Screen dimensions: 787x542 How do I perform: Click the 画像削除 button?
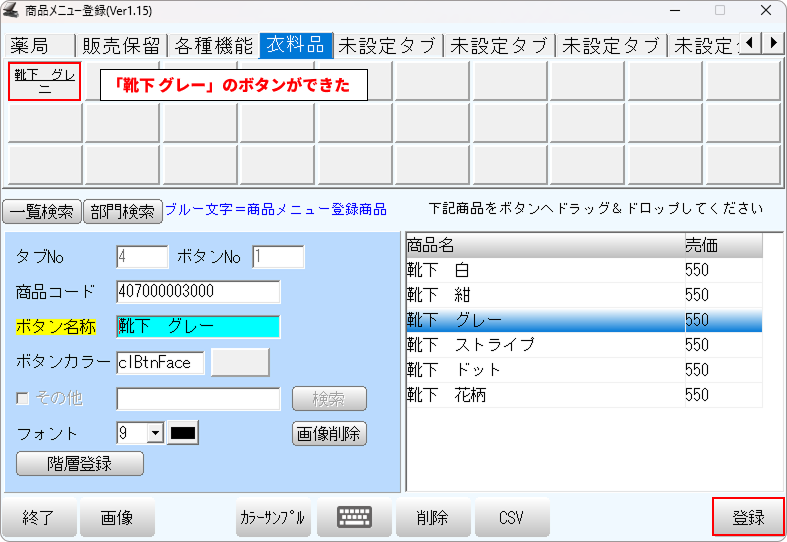point(329,434)
